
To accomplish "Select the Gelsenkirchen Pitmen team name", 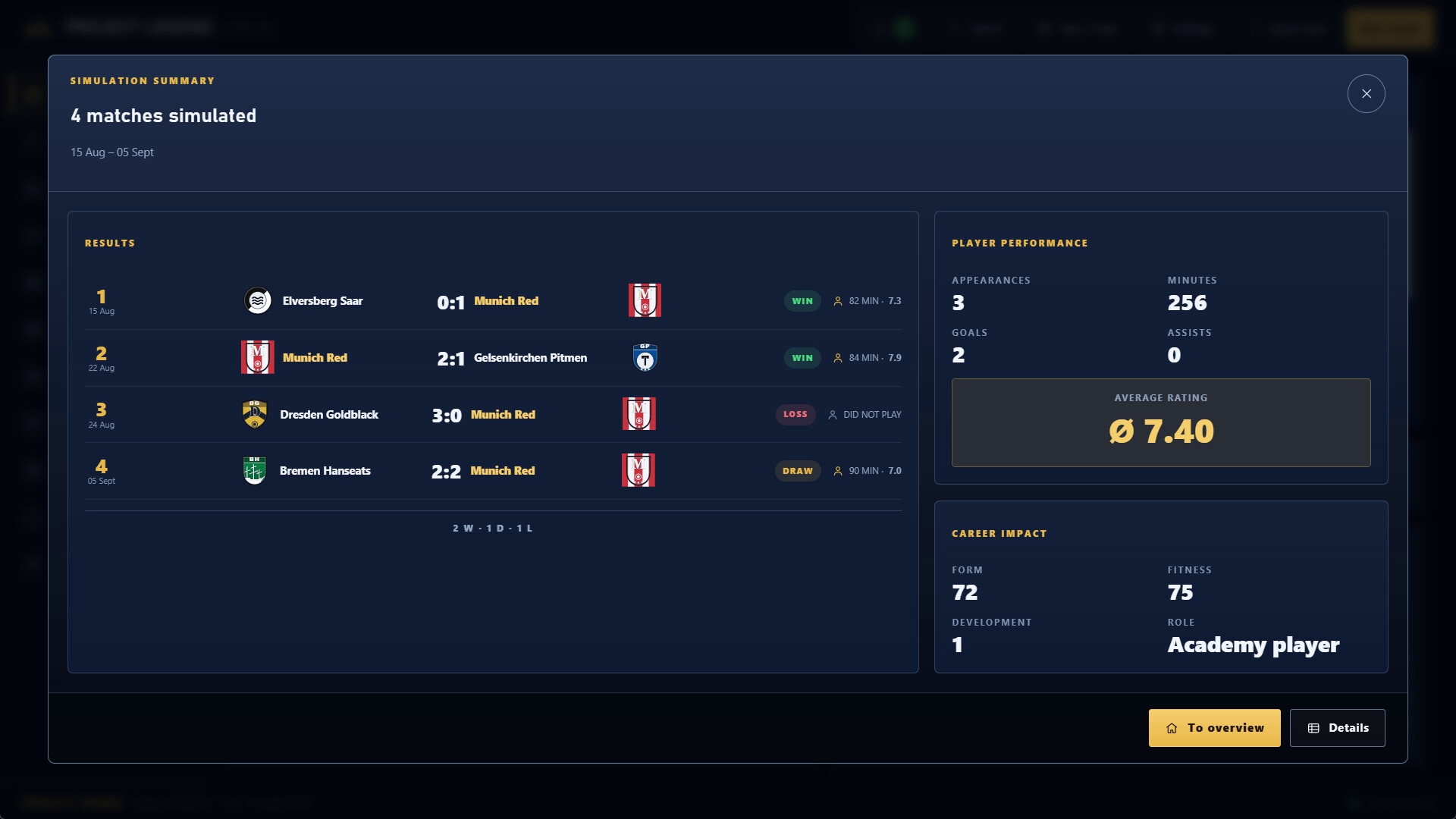I will pos(530,358).
